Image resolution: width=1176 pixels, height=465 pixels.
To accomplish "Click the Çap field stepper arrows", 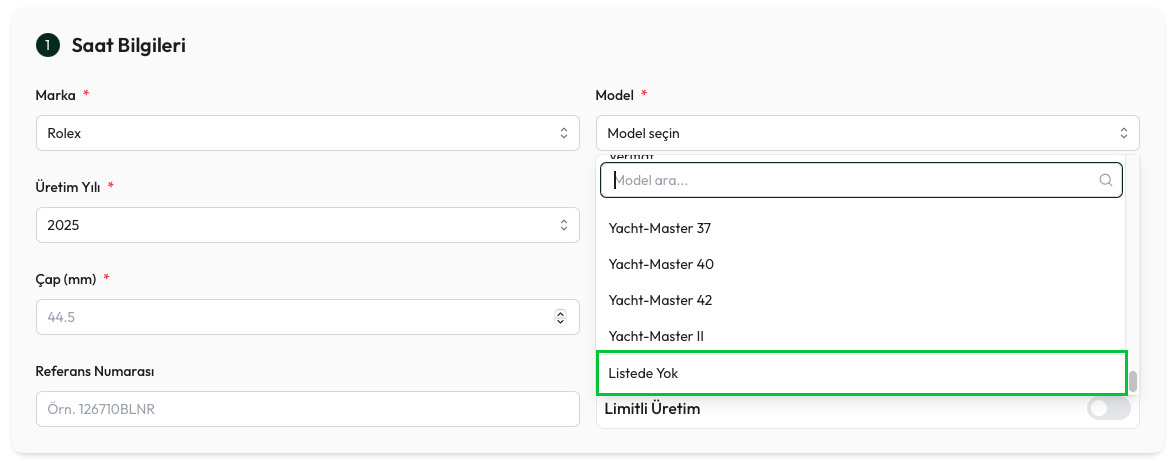I will (x=560, y=317).
